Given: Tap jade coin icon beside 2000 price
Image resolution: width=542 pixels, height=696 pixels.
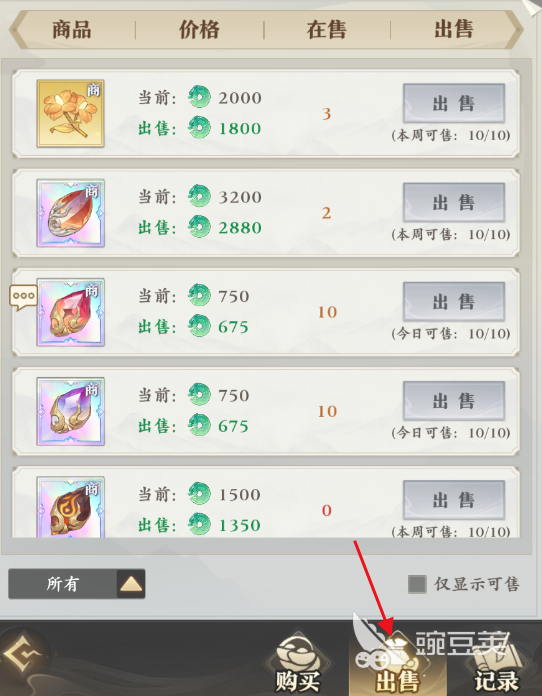Looking at the screenshot, I should coord(199,97).
